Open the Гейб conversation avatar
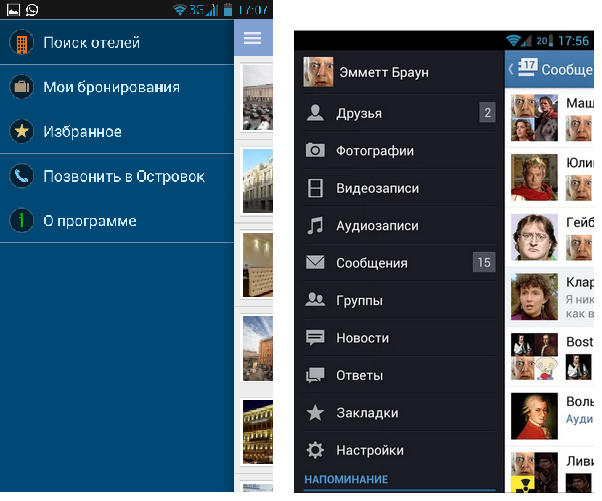Screen dimensions: 602x501 coord(534,237)
